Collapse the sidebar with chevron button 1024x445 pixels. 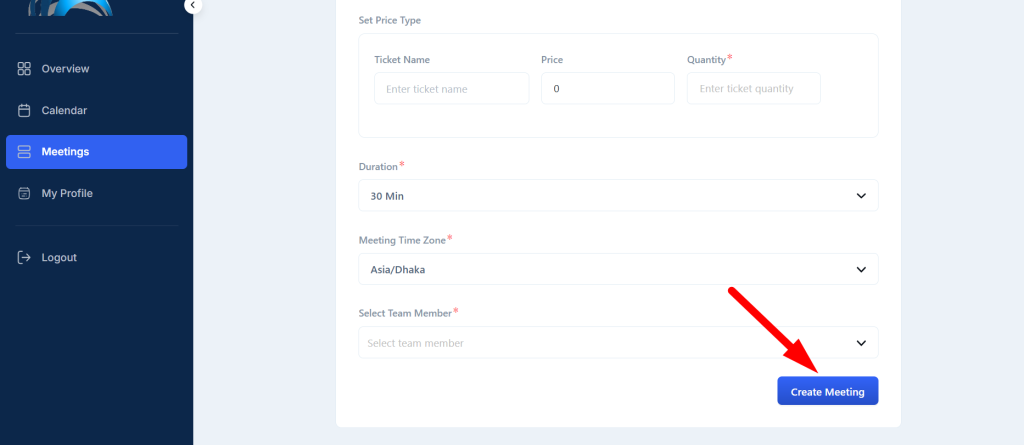coord(193,5)
